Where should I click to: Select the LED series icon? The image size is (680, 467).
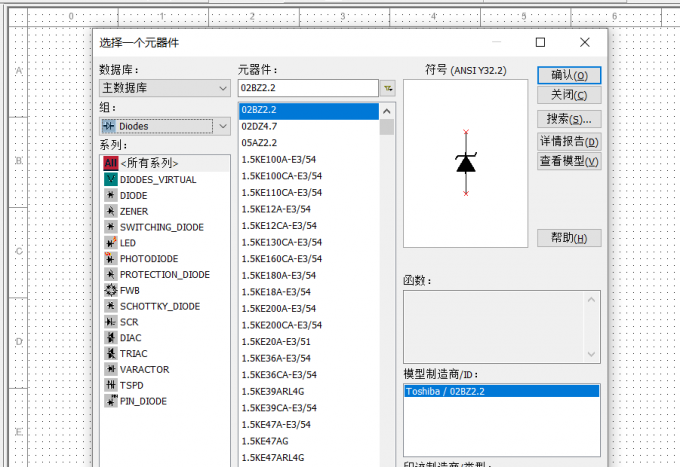[111, 243]
